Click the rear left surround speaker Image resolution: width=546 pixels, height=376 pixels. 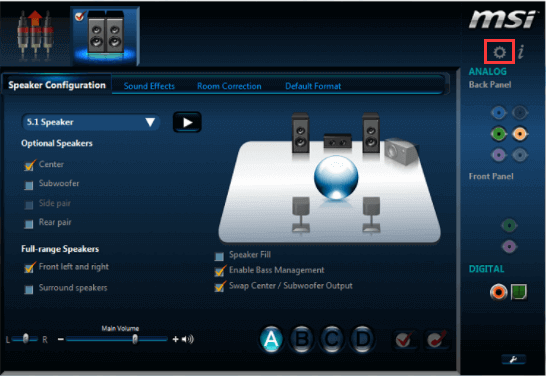tap(301, 214)
